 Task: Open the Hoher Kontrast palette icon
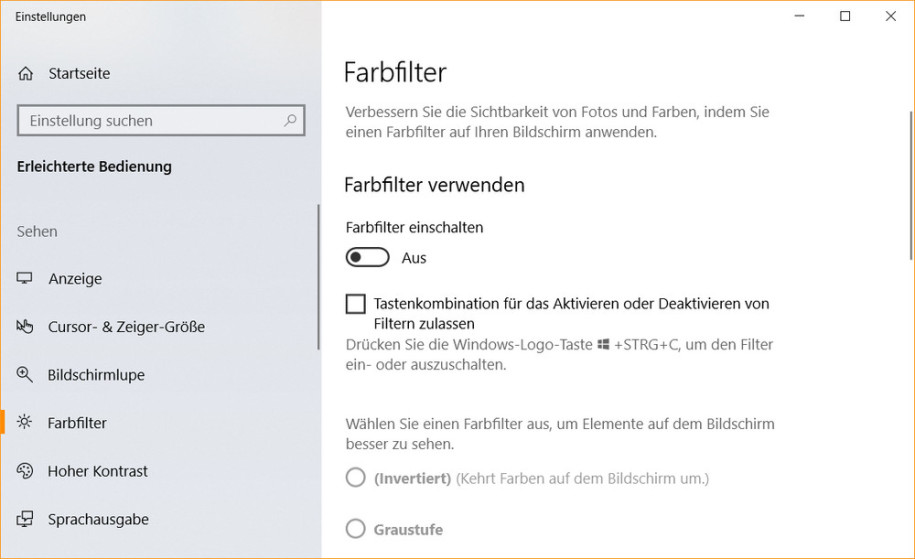click(x=25, y=471)
